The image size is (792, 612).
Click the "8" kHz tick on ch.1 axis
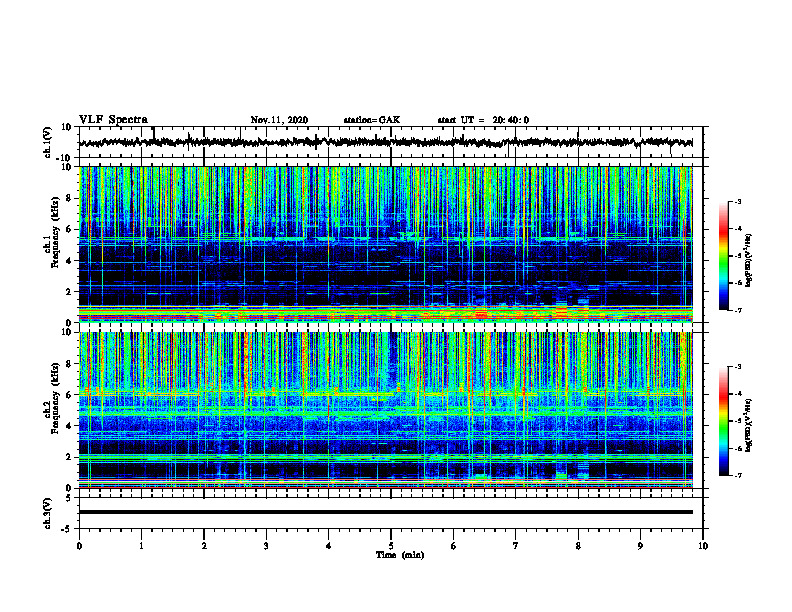69,198
